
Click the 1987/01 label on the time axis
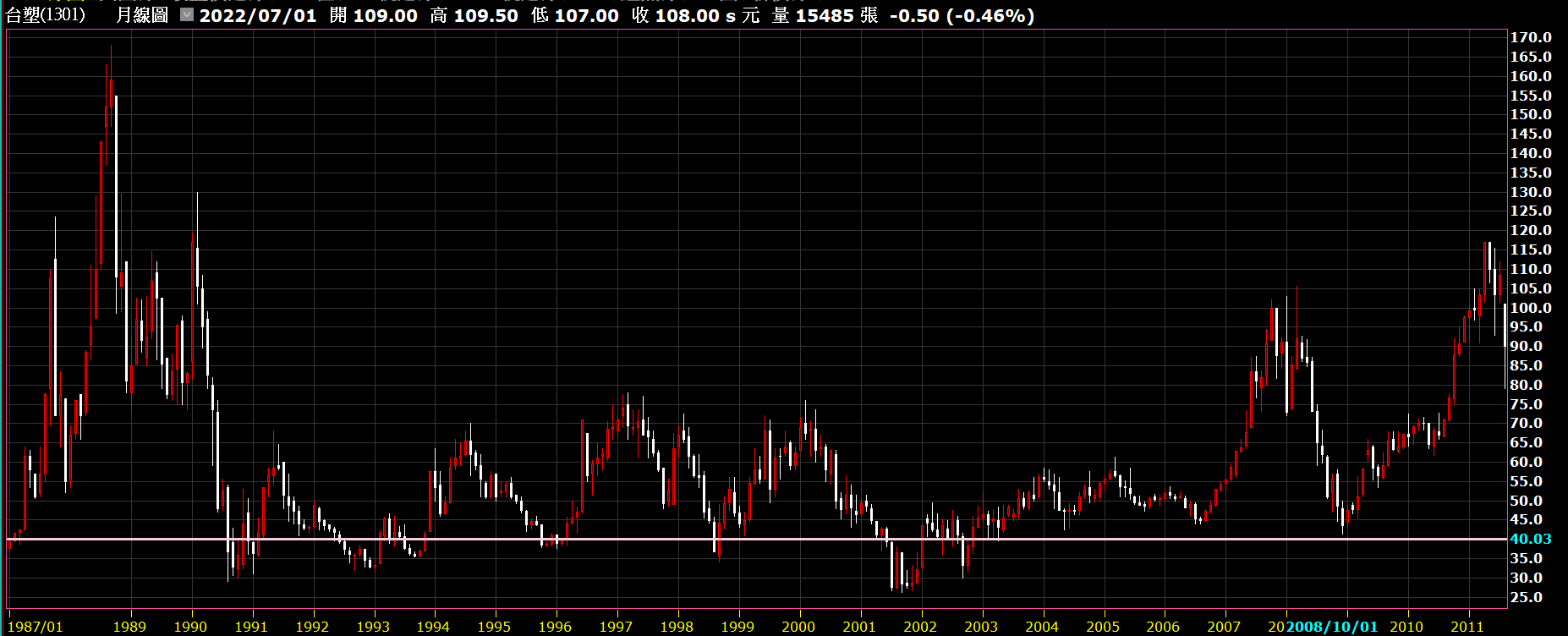(35, 627)
